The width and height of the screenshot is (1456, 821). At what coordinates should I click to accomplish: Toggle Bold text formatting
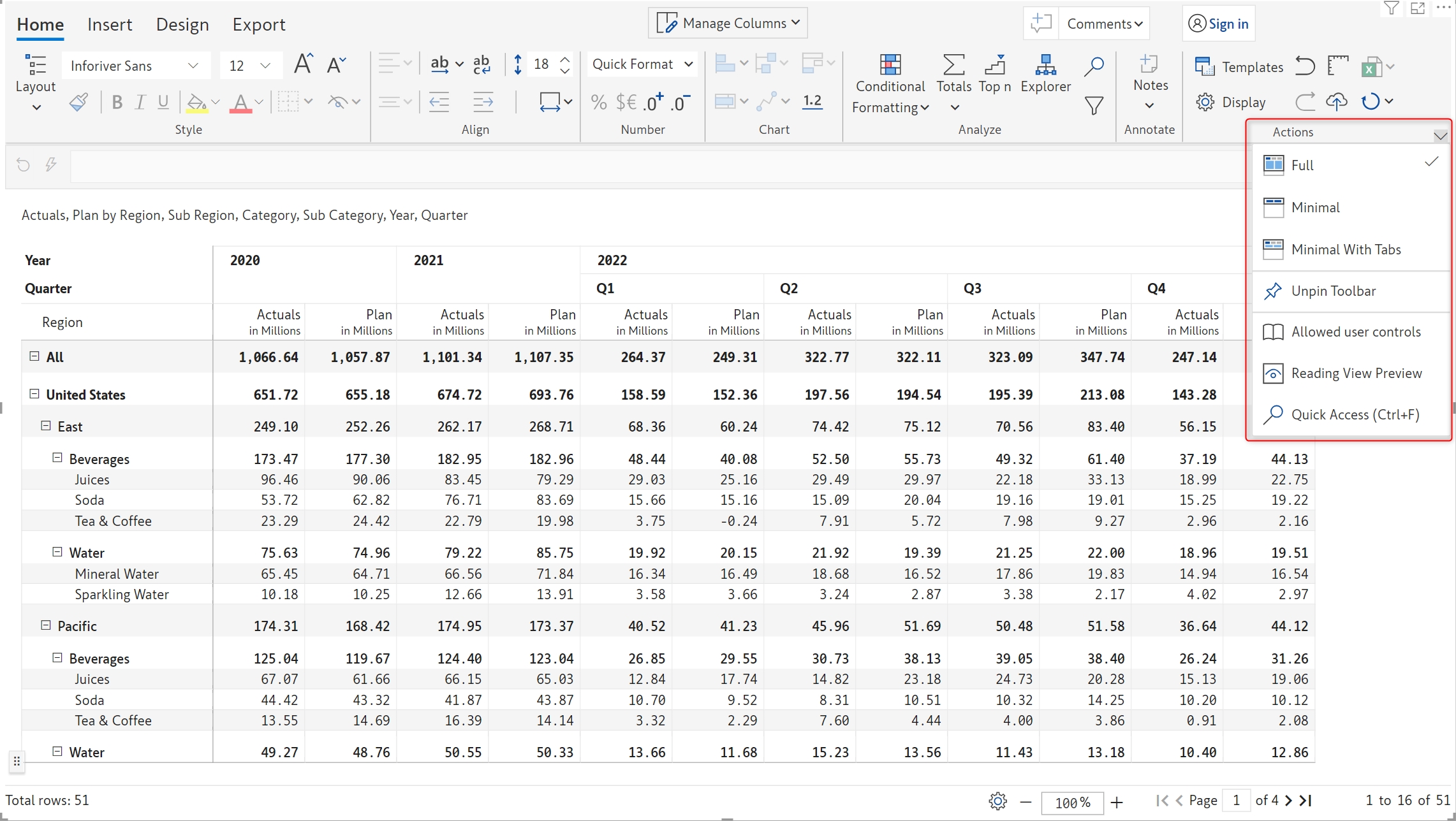coord(117,102)
